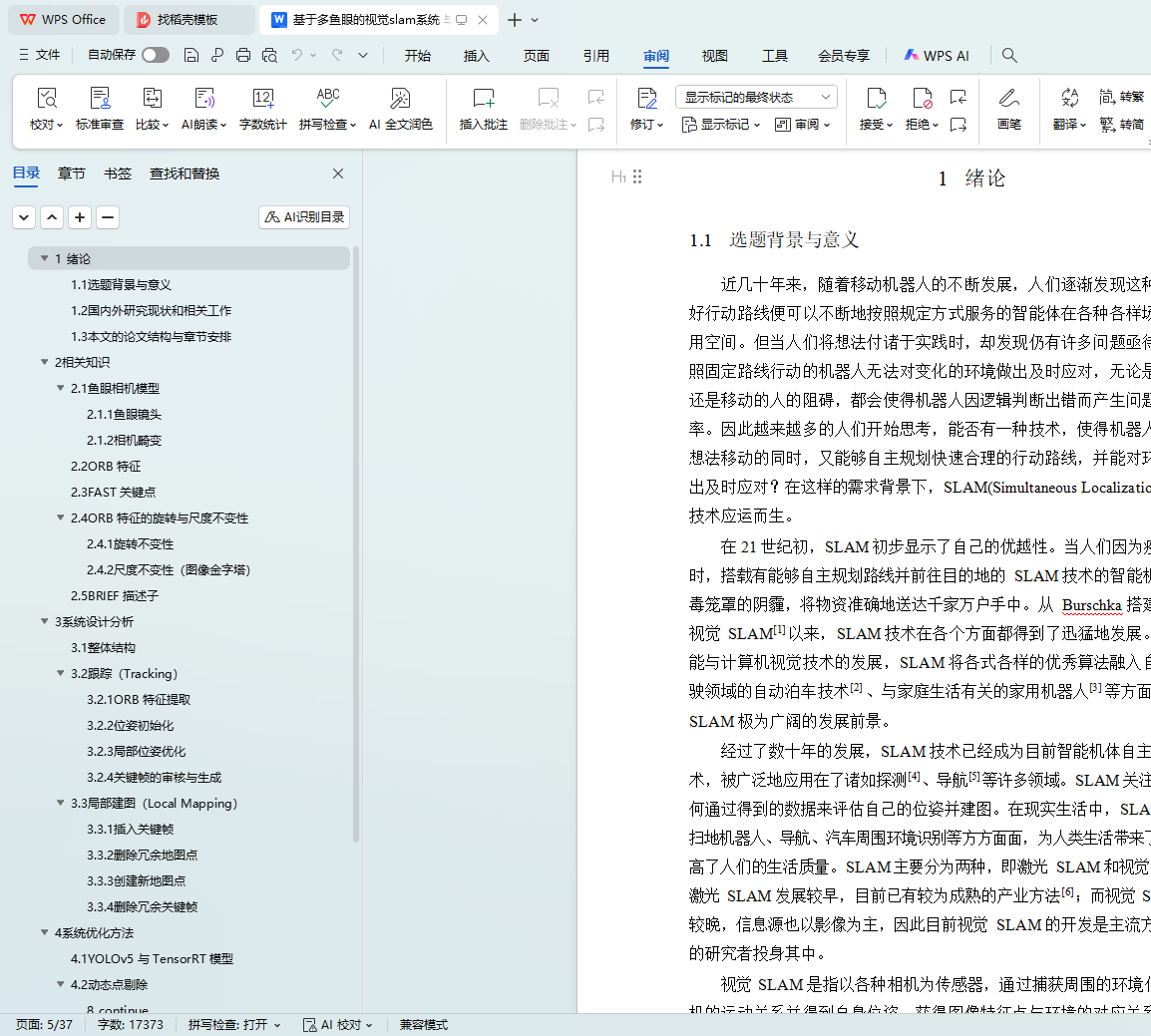Switch to the 视图 ribbon tab
Screen dimensions: 1151x1036
point(714,56)
